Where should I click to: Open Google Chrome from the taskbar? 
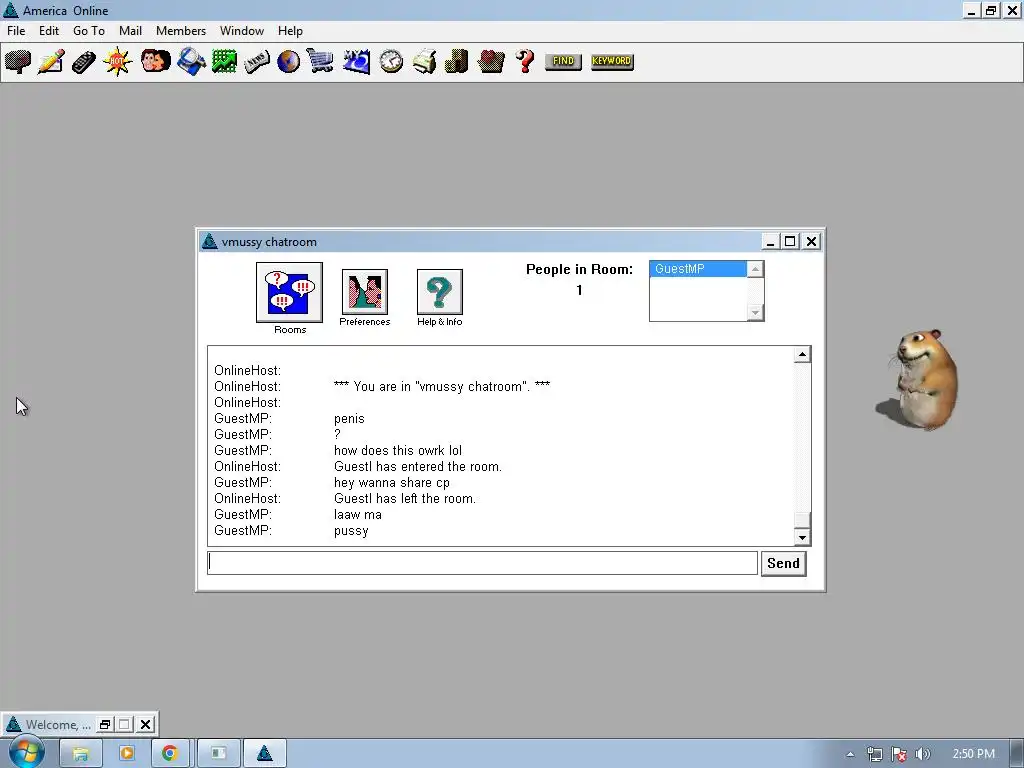pyautogui.click(x=170, y=754)
